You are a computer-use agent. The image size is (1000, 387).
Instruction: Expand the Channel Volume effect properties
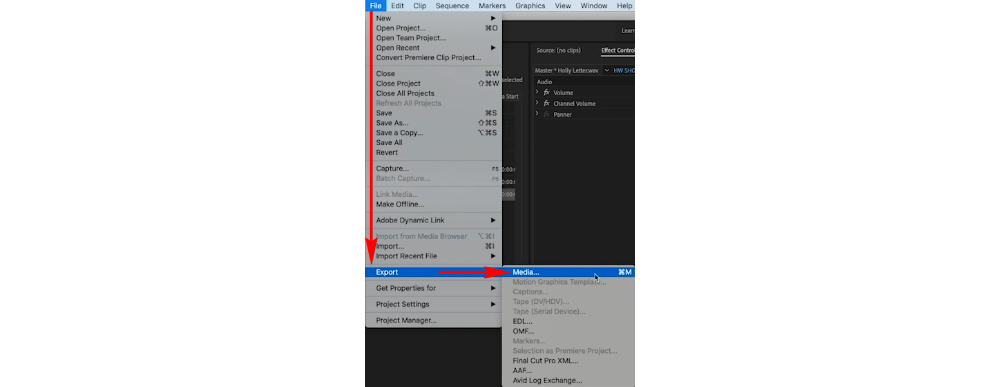537,103
